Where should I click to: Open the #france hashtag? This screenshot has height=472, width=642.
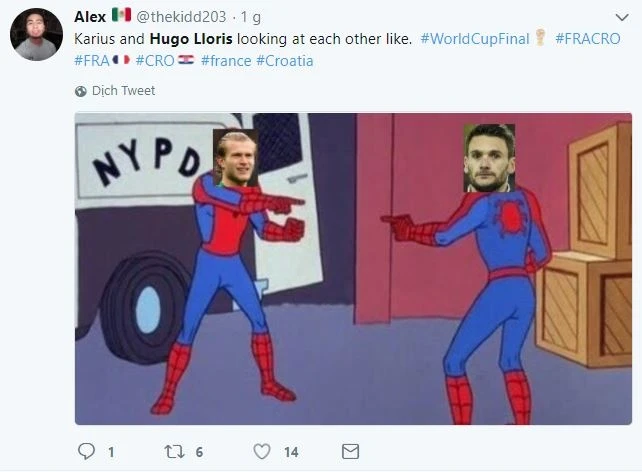click(226, 61)
